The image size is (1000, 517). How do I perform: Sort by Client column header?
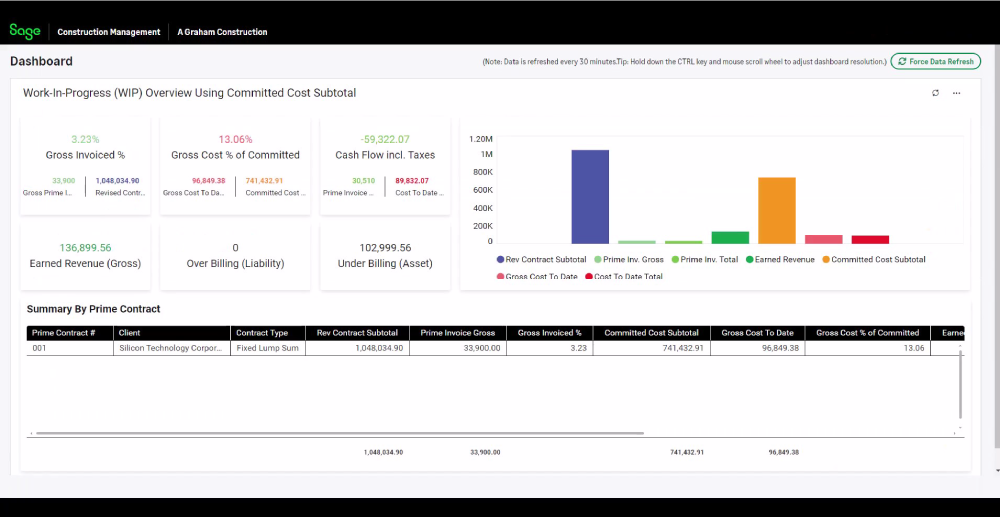pyautogui.click(x=172, y=333)
